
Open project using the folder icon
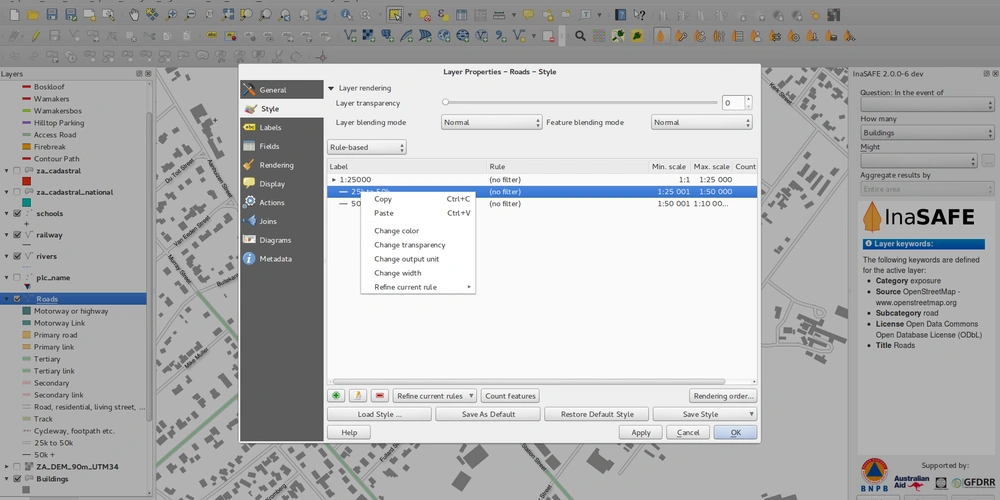click(x=33, y=15)
